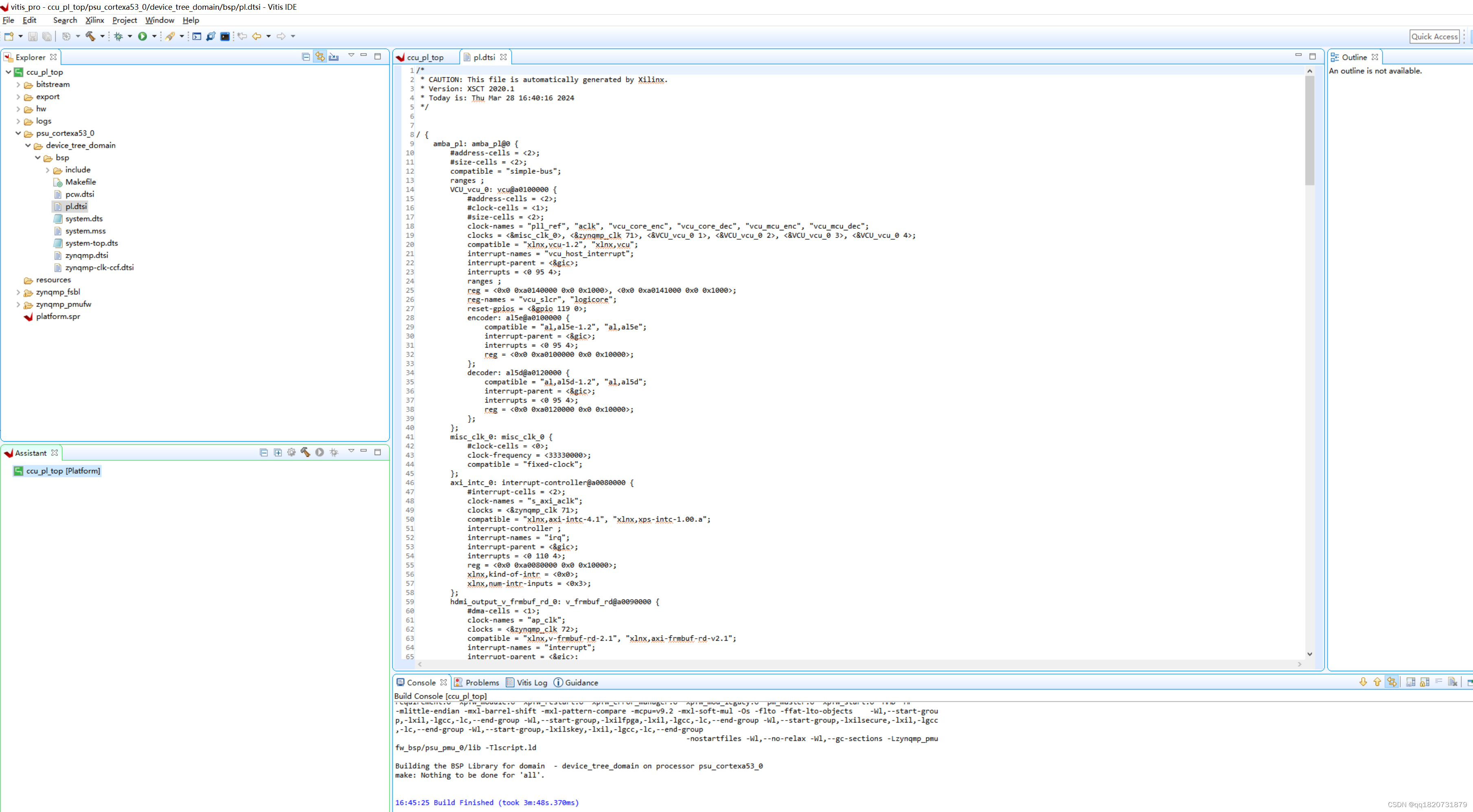Click the hammer Build icon in main toolbar

tap(90, 36)
